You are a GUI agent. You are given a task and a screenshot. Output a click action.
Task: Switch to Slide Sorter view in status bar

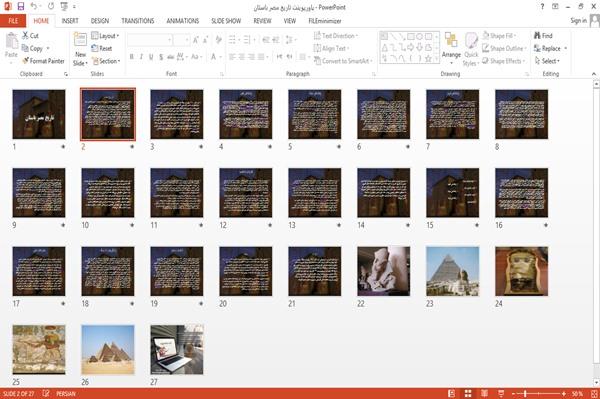point(468,394)
